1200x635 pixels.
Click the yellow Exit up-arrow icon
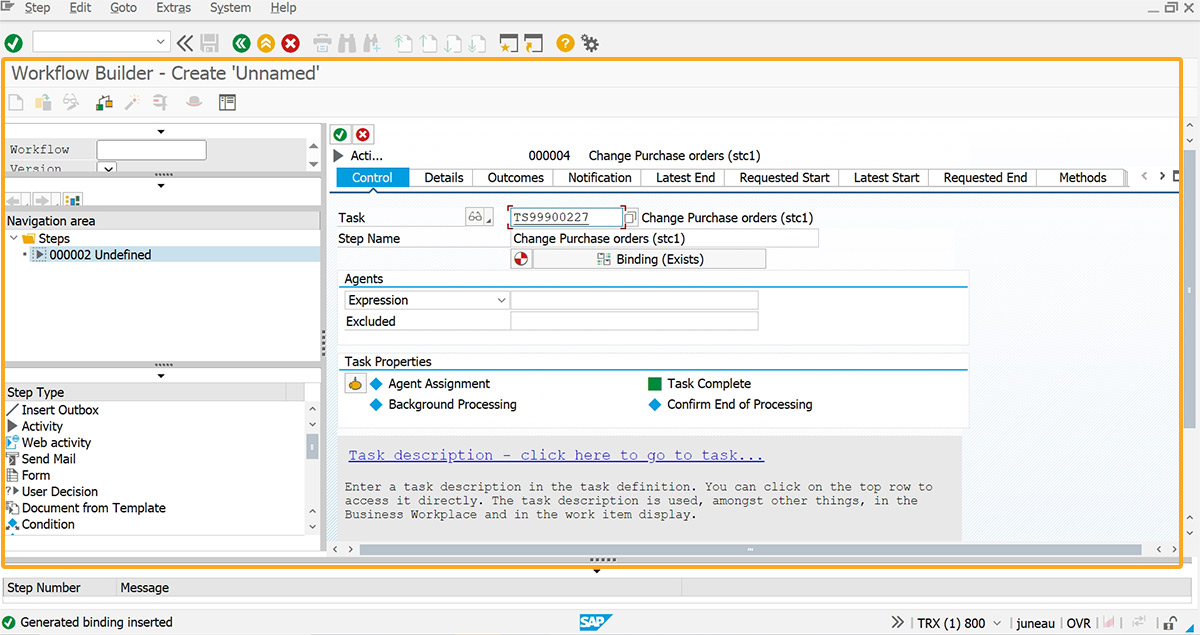pyautogui.click(x=266, y=43)
